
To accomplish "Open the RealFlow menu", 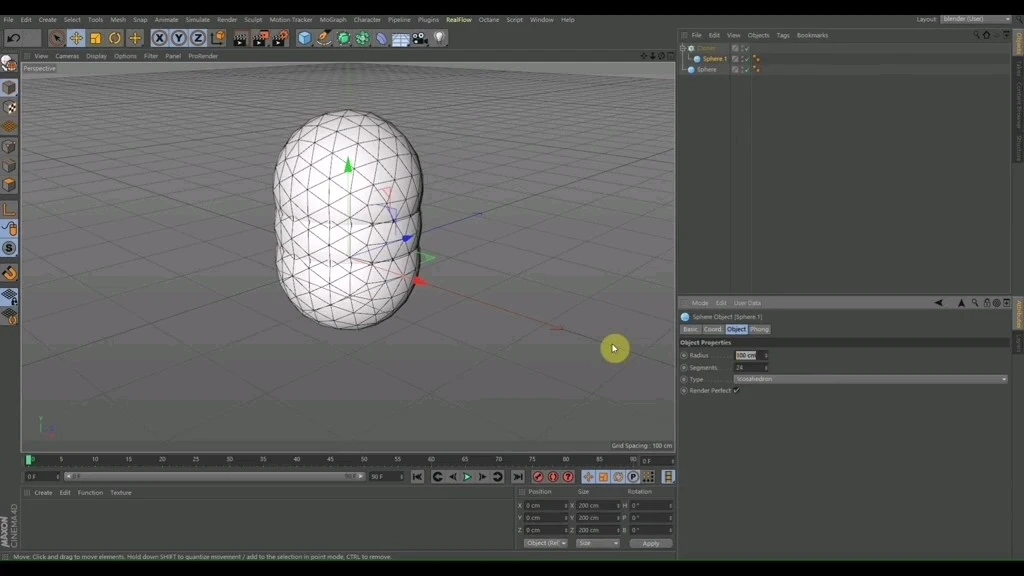I will coord(458,20).
